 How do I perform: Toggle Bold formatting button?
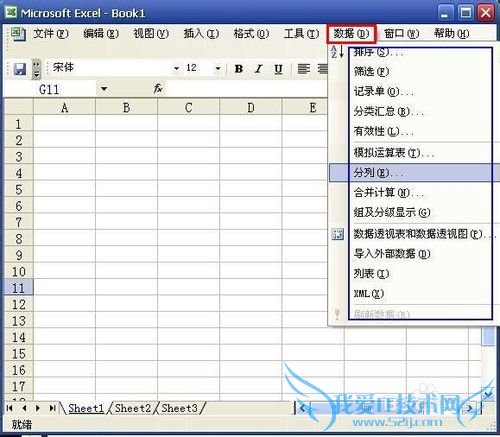tap(239, 69)
